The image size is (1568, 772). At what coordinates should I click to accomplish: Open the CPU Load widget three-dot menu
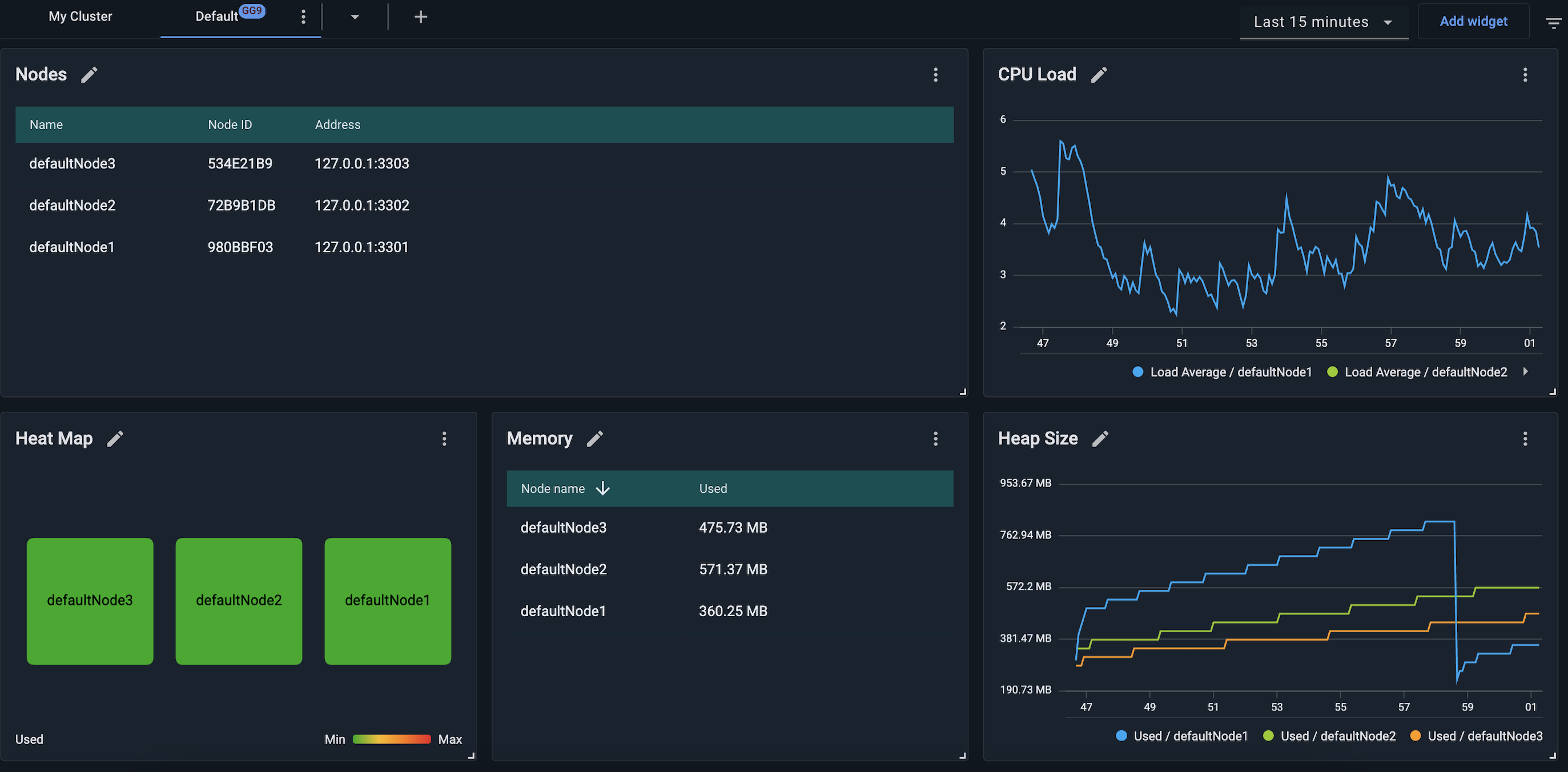pyautogui.click(x=1525, y=75)
